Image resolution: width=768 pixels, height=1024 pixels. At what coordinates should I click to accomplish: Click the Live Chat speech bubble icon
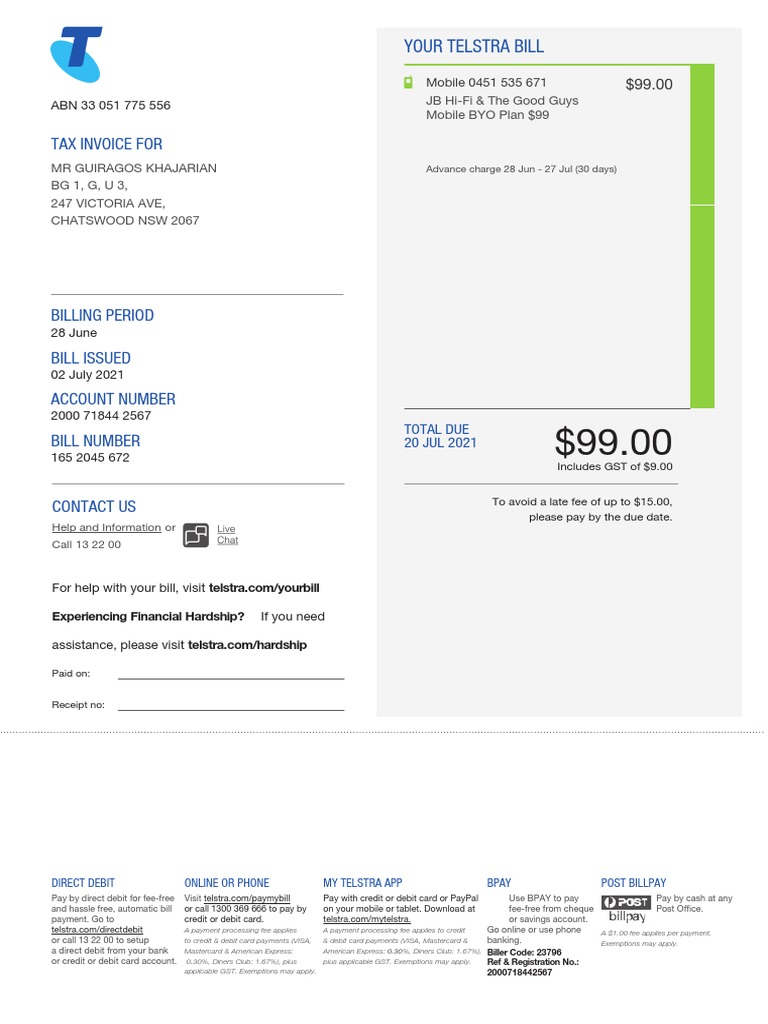[196, 535]
